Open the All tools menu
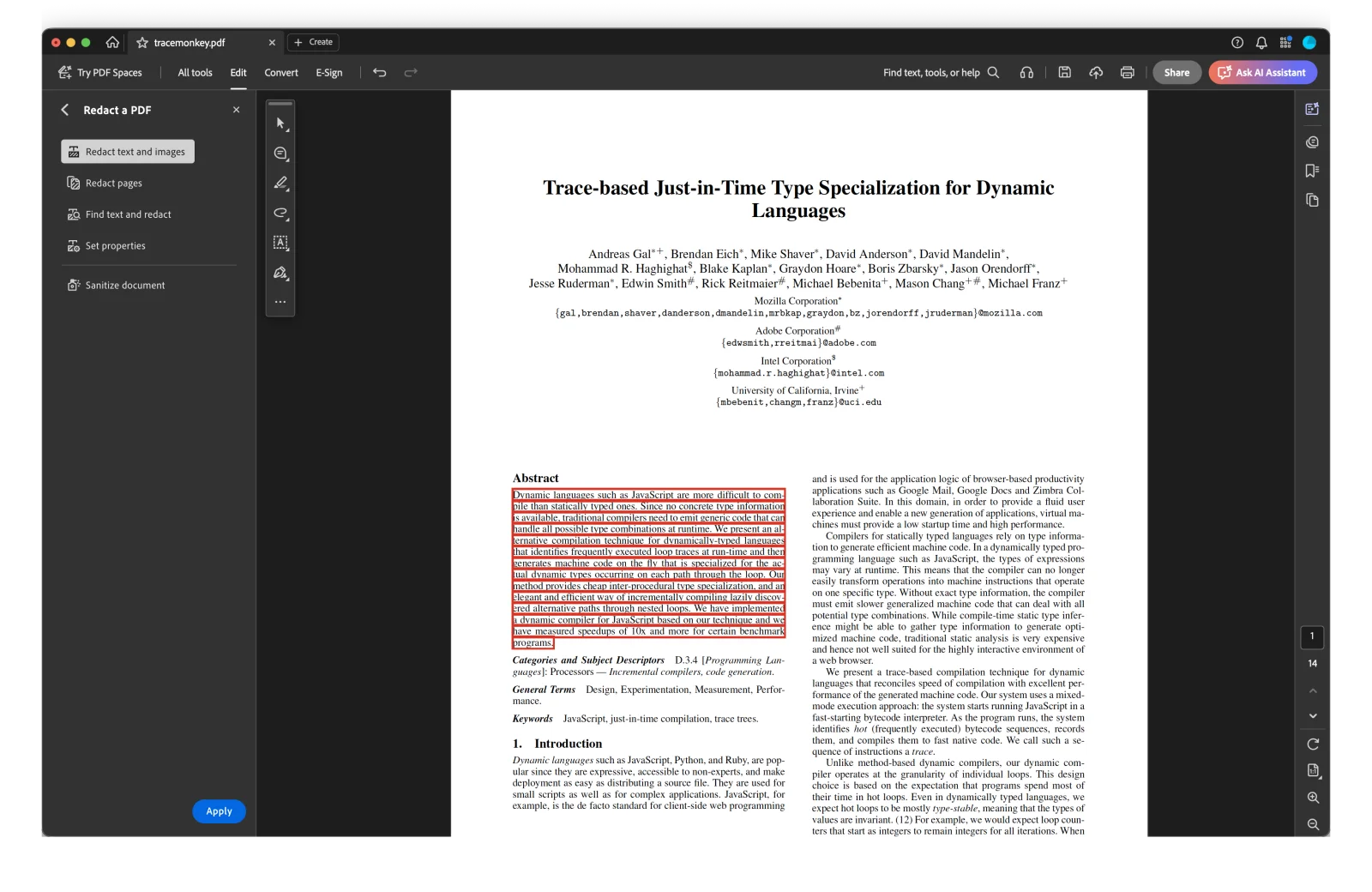Image resolution: width=1372 pixels, height=892 pixels. pos(195,73)
